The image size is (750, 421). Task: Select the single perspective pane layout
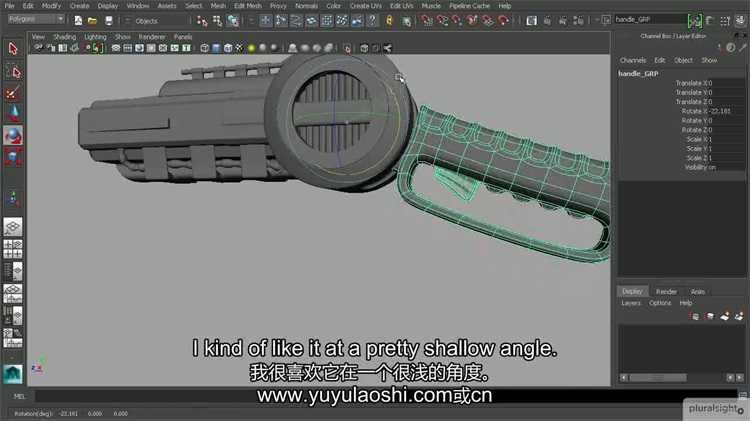click(x=14, y=226)
